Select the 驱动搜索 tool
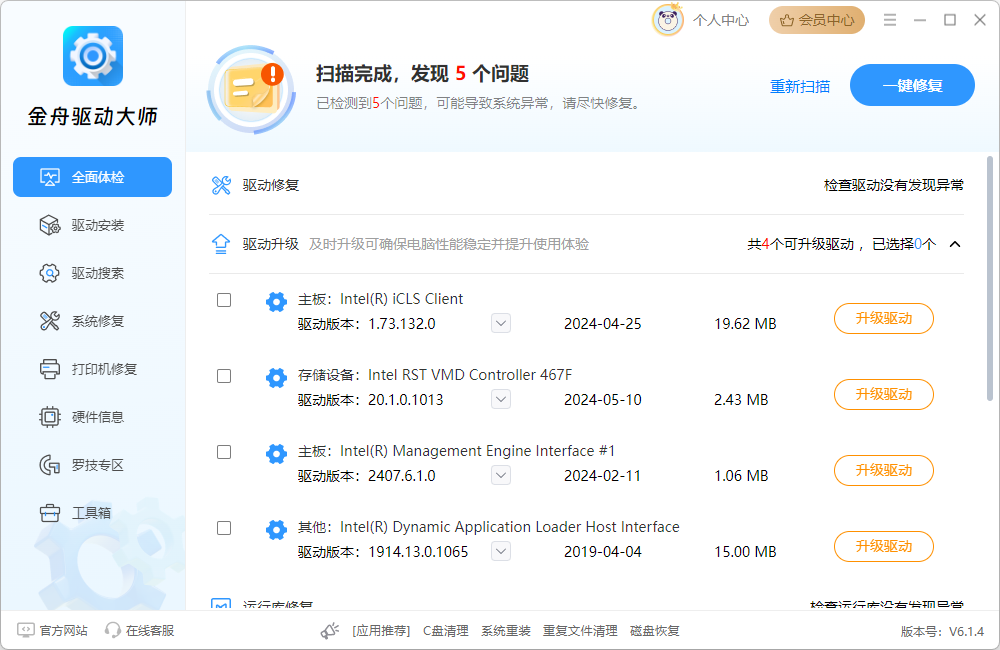This screenshot has height=650, width=1000. 92,273
